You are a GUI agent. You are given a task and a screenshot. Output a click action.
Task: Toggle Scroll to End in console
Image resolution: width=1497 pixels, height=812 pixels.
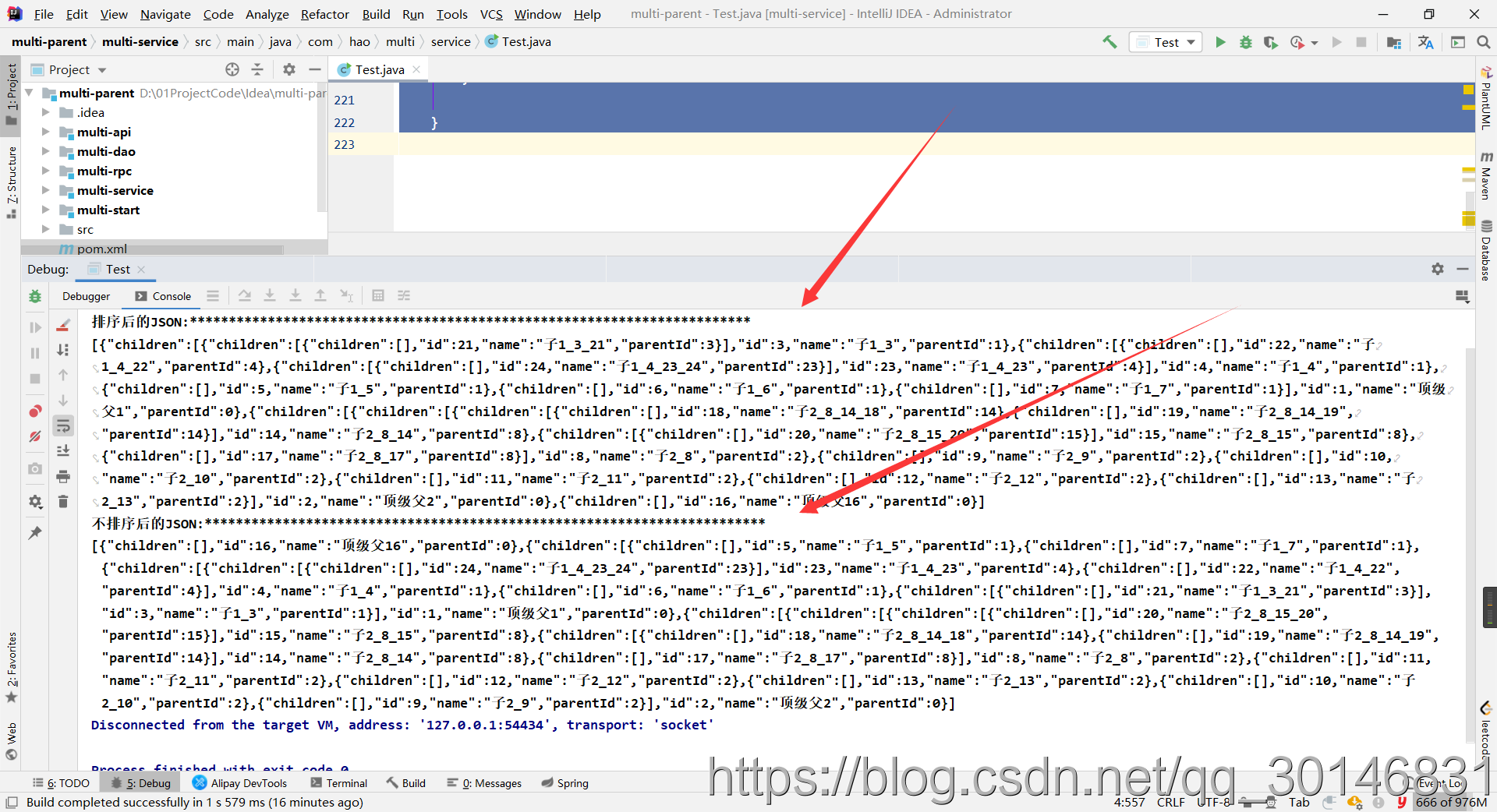[x=63, y=450]
